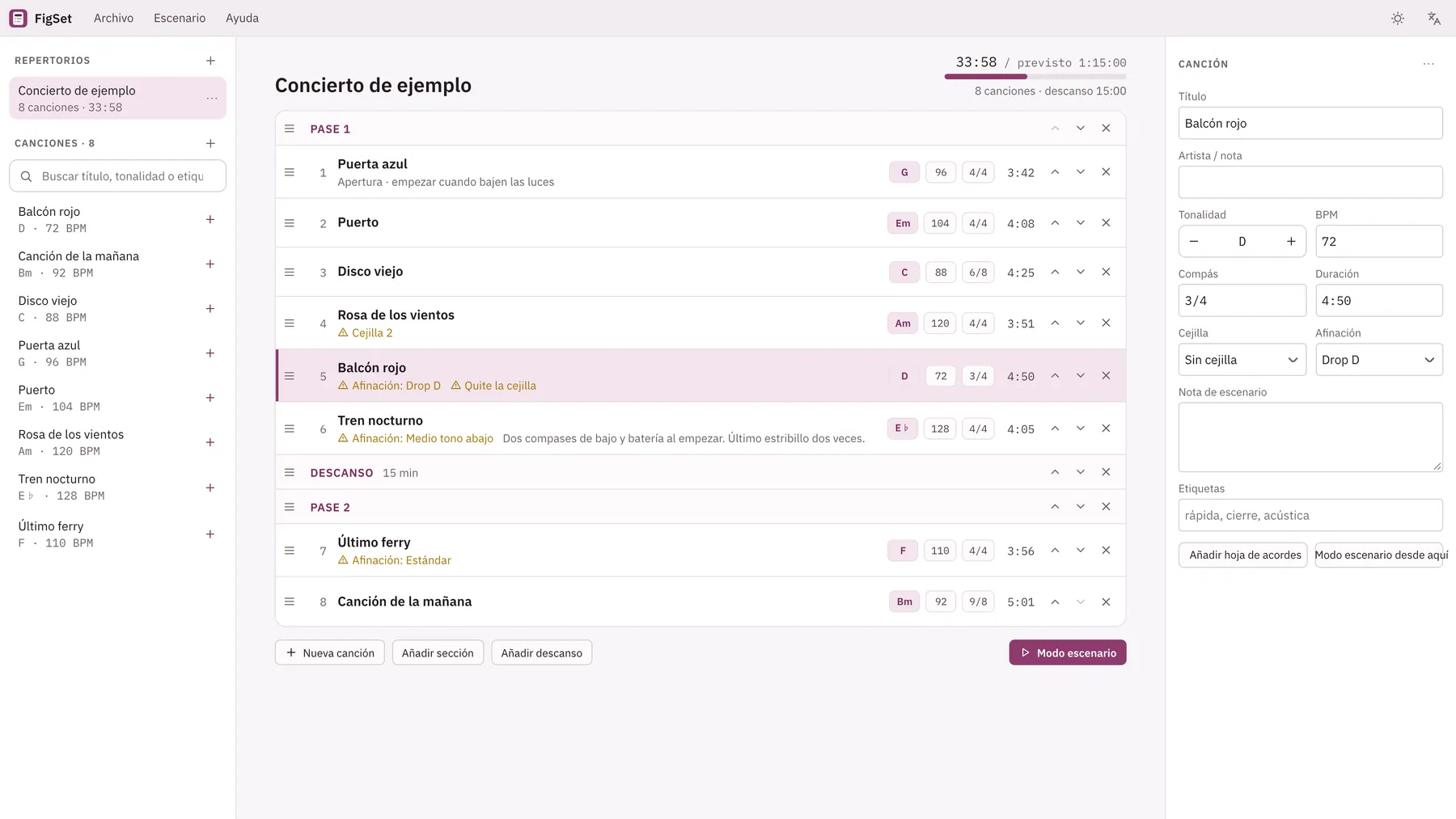Click the Nota de escenario text area
Image resolution: width=1456 pixels, height=819 pixels.
point(1310,437)
